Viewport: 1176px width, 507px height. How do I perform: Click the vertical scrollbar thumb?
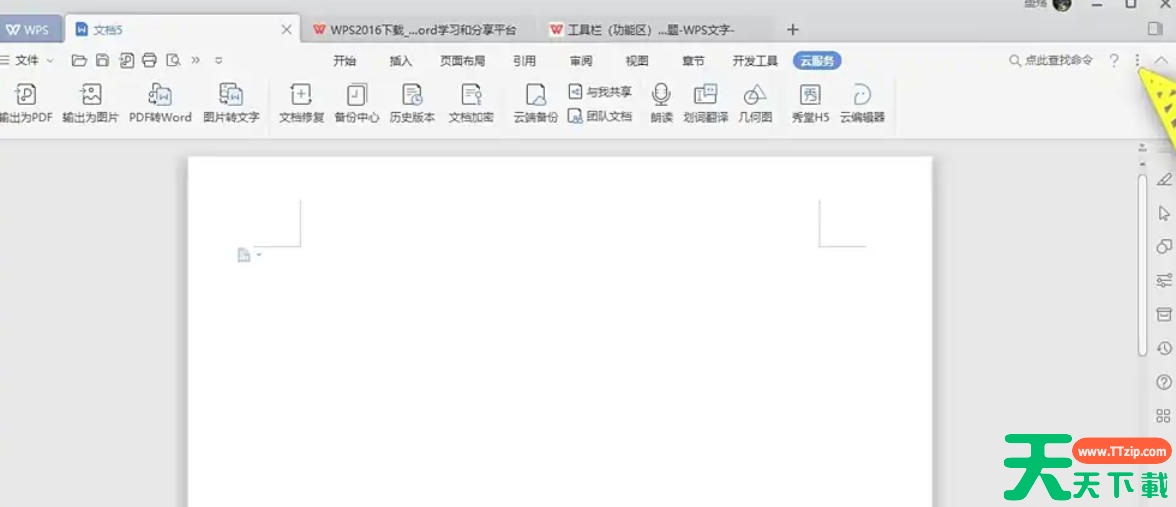pyautogui.click(x=1142, y=264)
